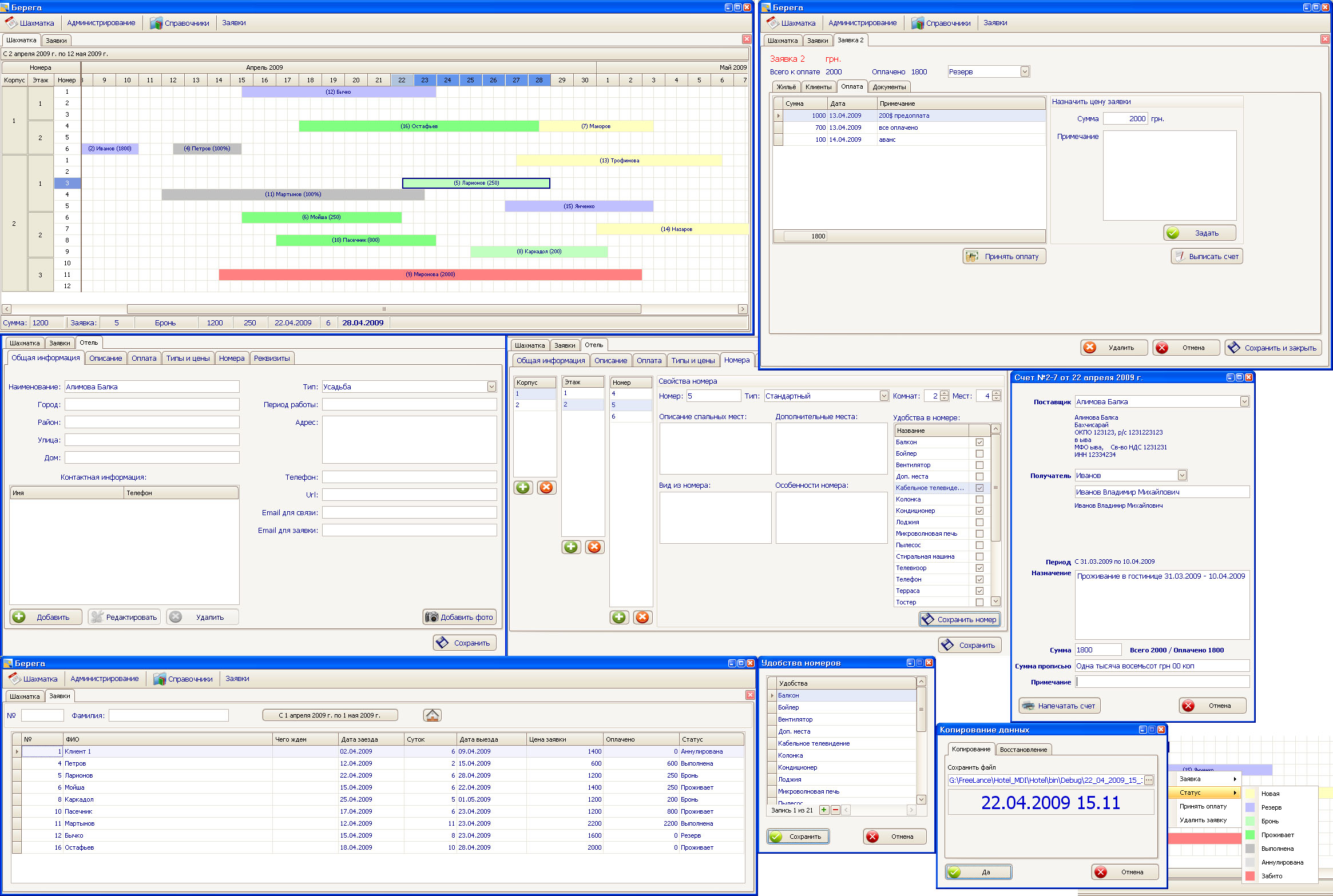Select the red Забито status color swatch

point(1250,876)
